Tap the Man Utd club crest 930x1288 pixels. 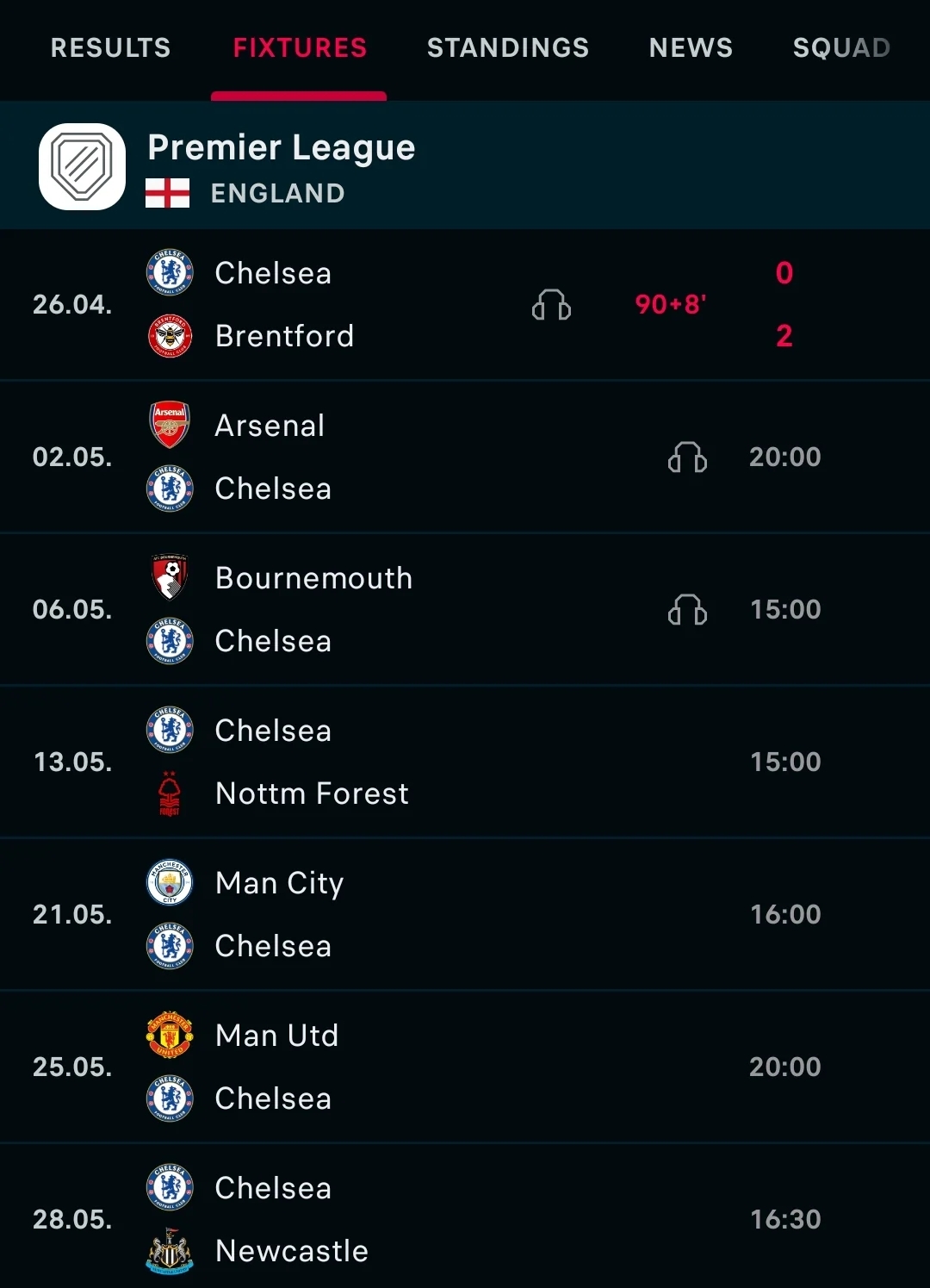click(x=170, y=1035)
